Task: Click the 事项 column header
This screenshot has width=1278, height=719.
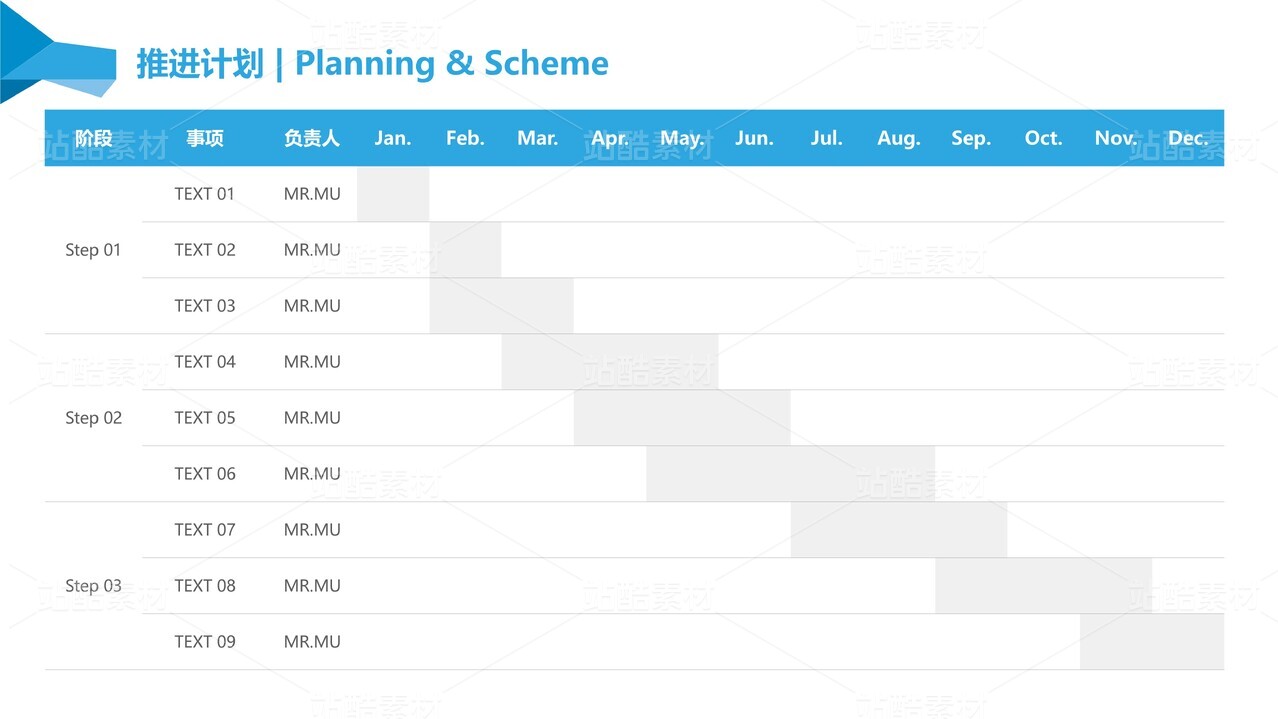Action: (x=205, y=138)
